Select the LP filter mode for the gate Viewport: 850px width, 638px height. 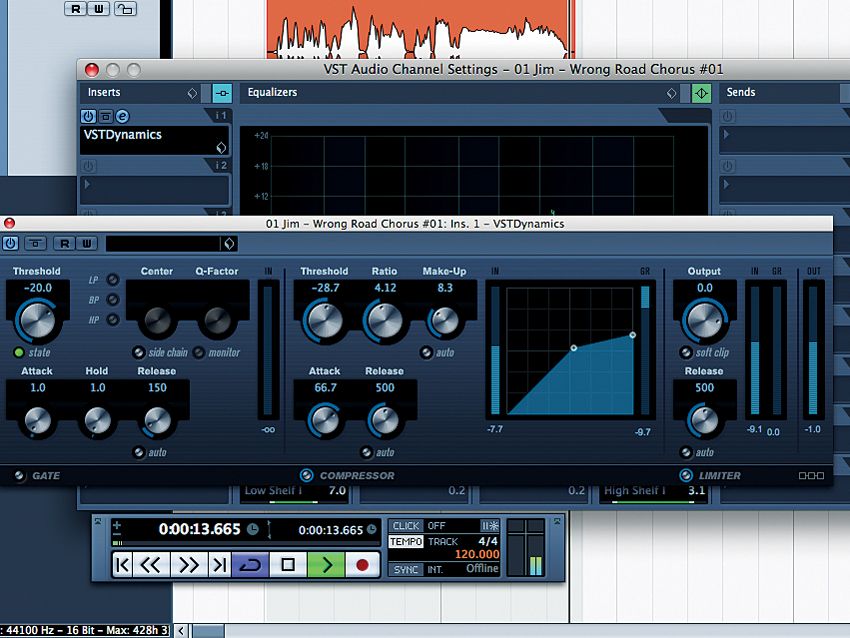pos(112,281)
